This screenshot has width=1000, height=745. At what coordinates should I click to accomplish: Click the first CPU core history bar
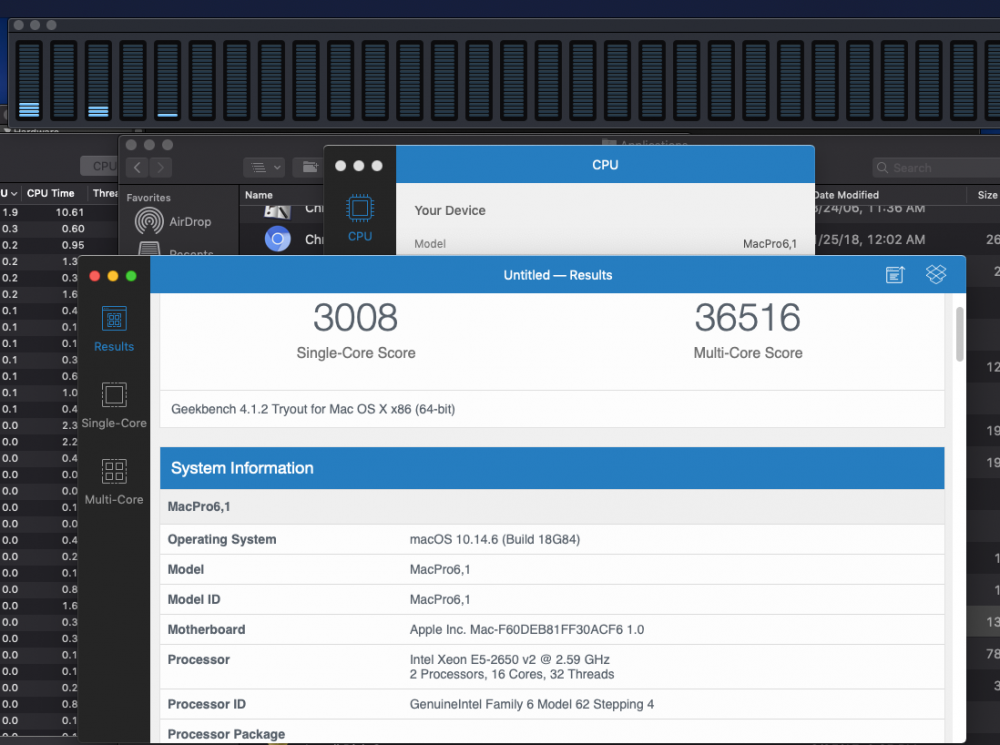pyautogui.click(x=29, y=80)
